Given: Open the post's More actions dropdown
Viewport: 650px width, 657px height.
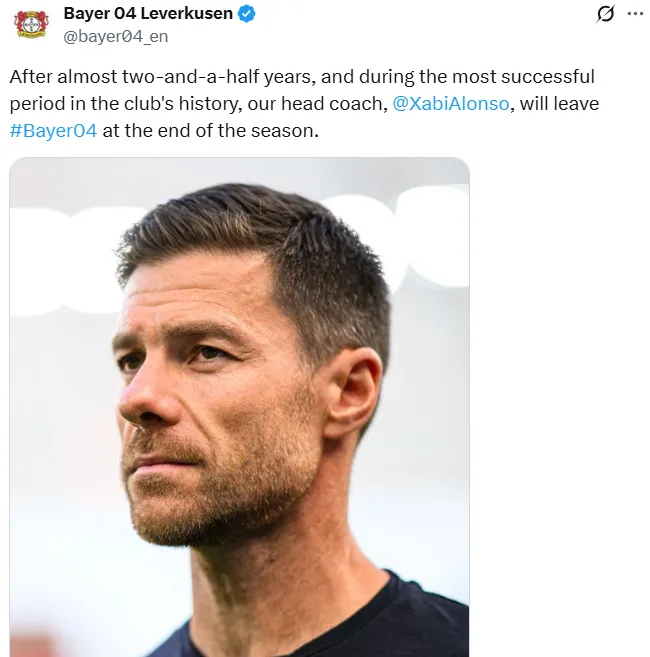Looking at the screenshot, I should pos(635,14).
